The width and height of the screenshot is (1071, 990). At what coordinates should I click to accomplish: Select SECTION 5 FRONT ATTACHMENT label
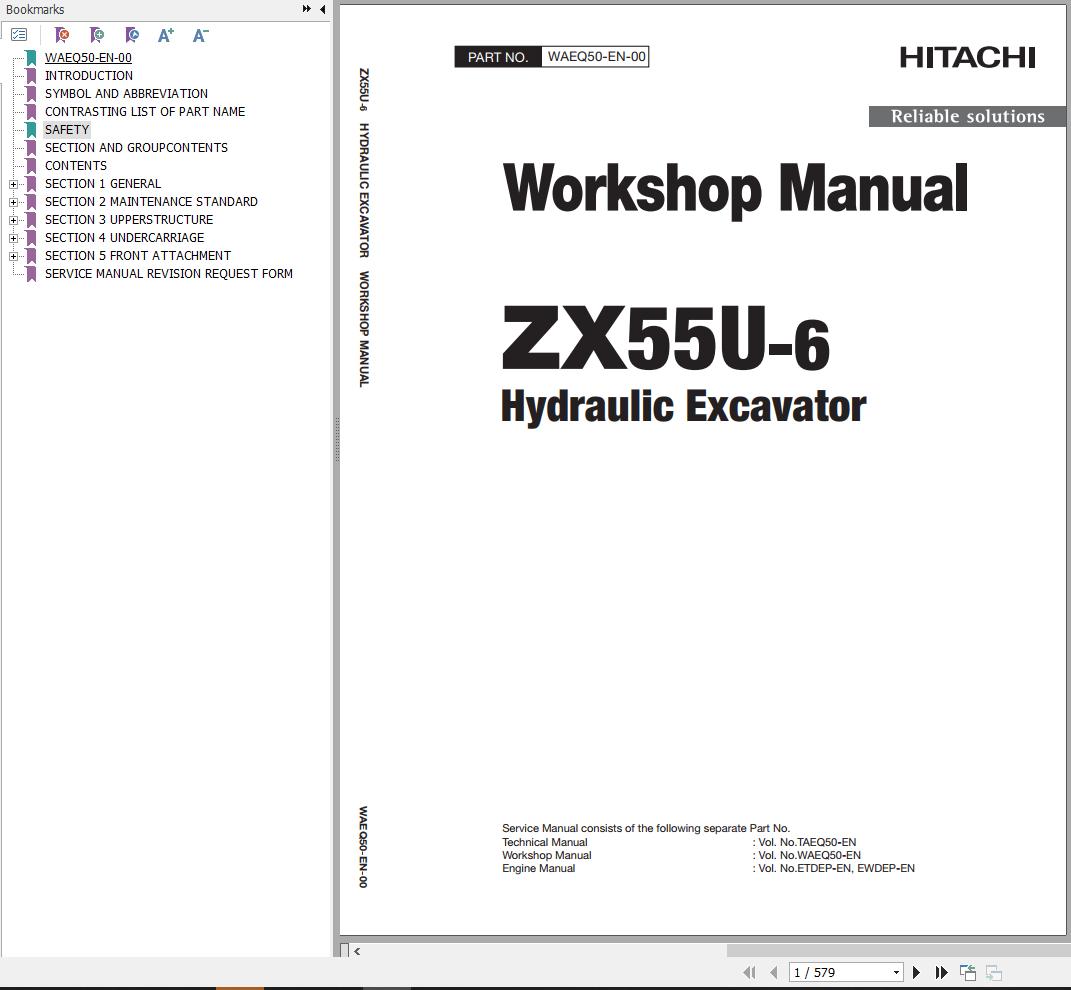click(x=138, y=256)
